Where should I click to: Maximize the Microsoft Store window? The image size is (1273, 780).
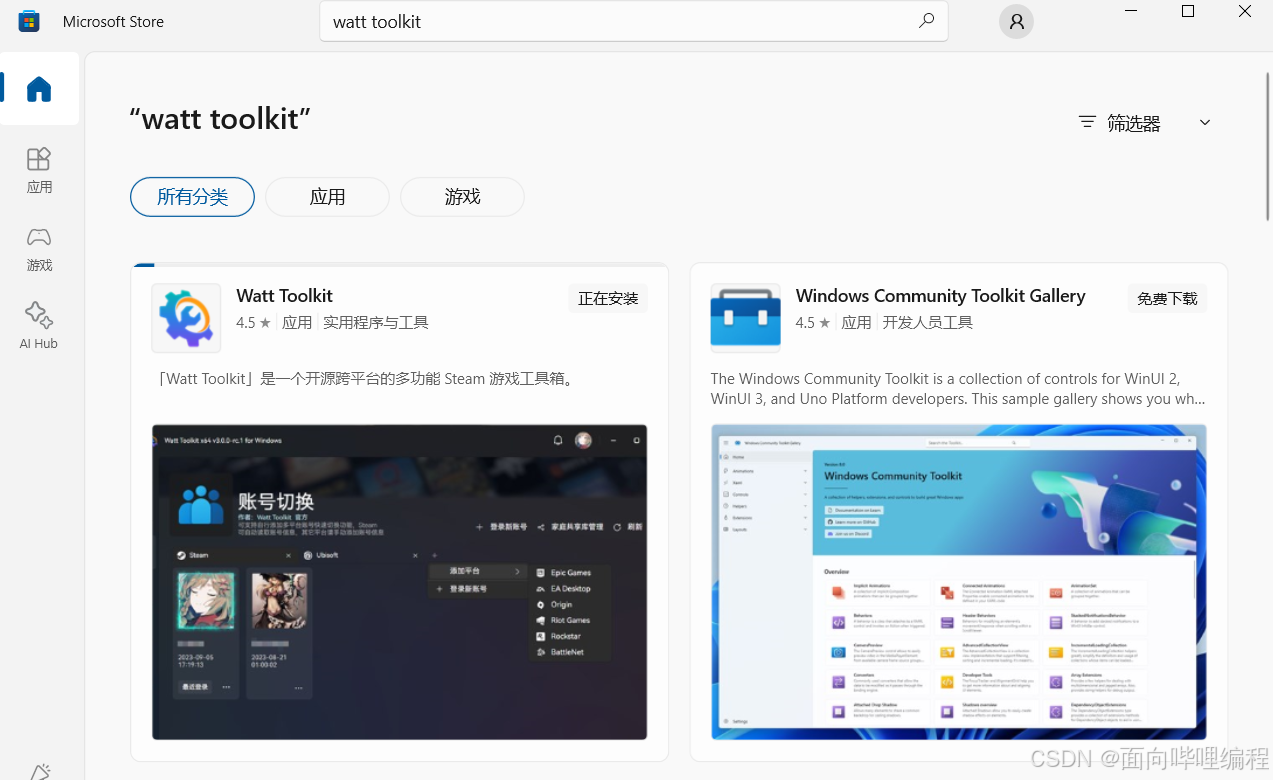1188,12
